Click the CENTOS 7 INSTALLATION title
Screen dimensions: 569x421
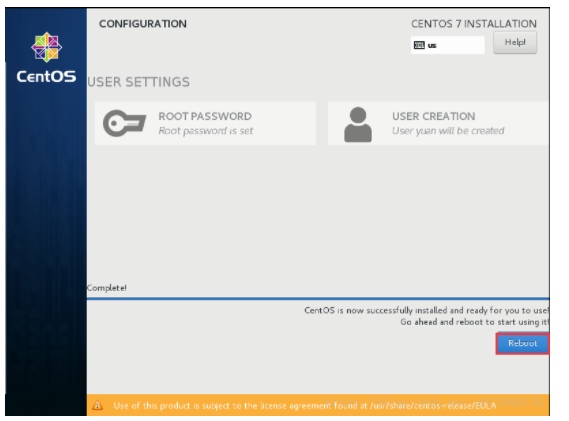pyautogui.click(x=474, y=24)
